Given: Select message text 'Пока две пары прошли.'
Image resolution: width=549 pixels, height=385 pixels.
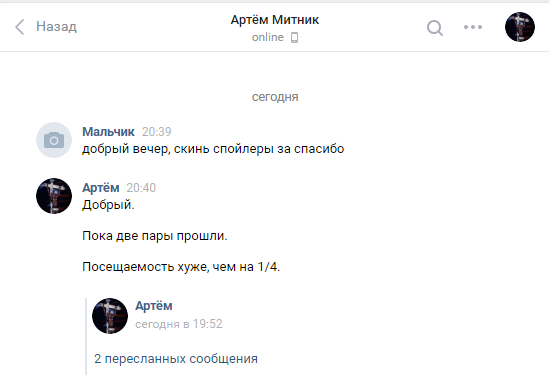Looking at the screenshot, I should pyautogui.click(x=155, y=236).
